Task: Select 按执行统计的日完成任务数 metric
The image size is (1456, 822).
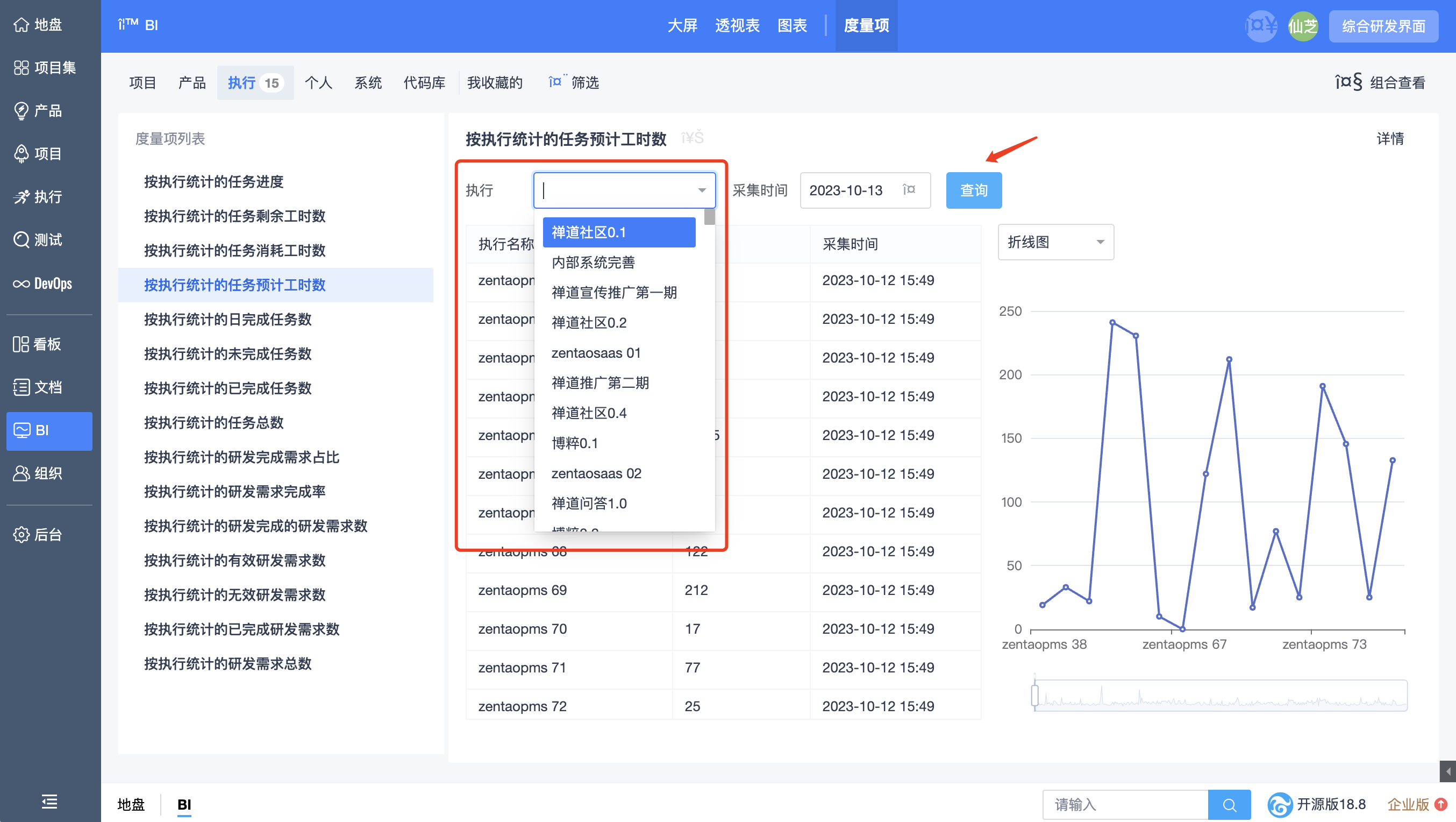Action: pyautogui.click(x=275, y=320)
